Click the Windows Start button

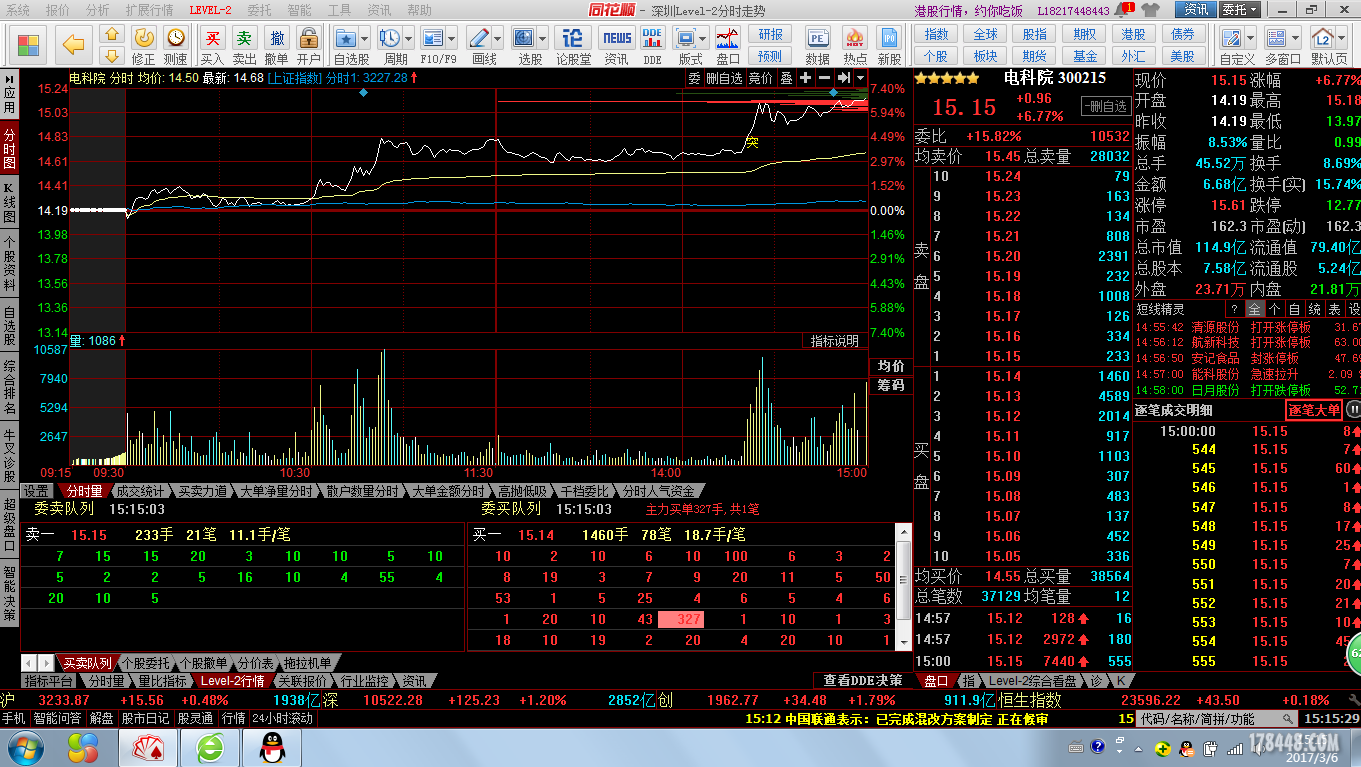[23, 748]
